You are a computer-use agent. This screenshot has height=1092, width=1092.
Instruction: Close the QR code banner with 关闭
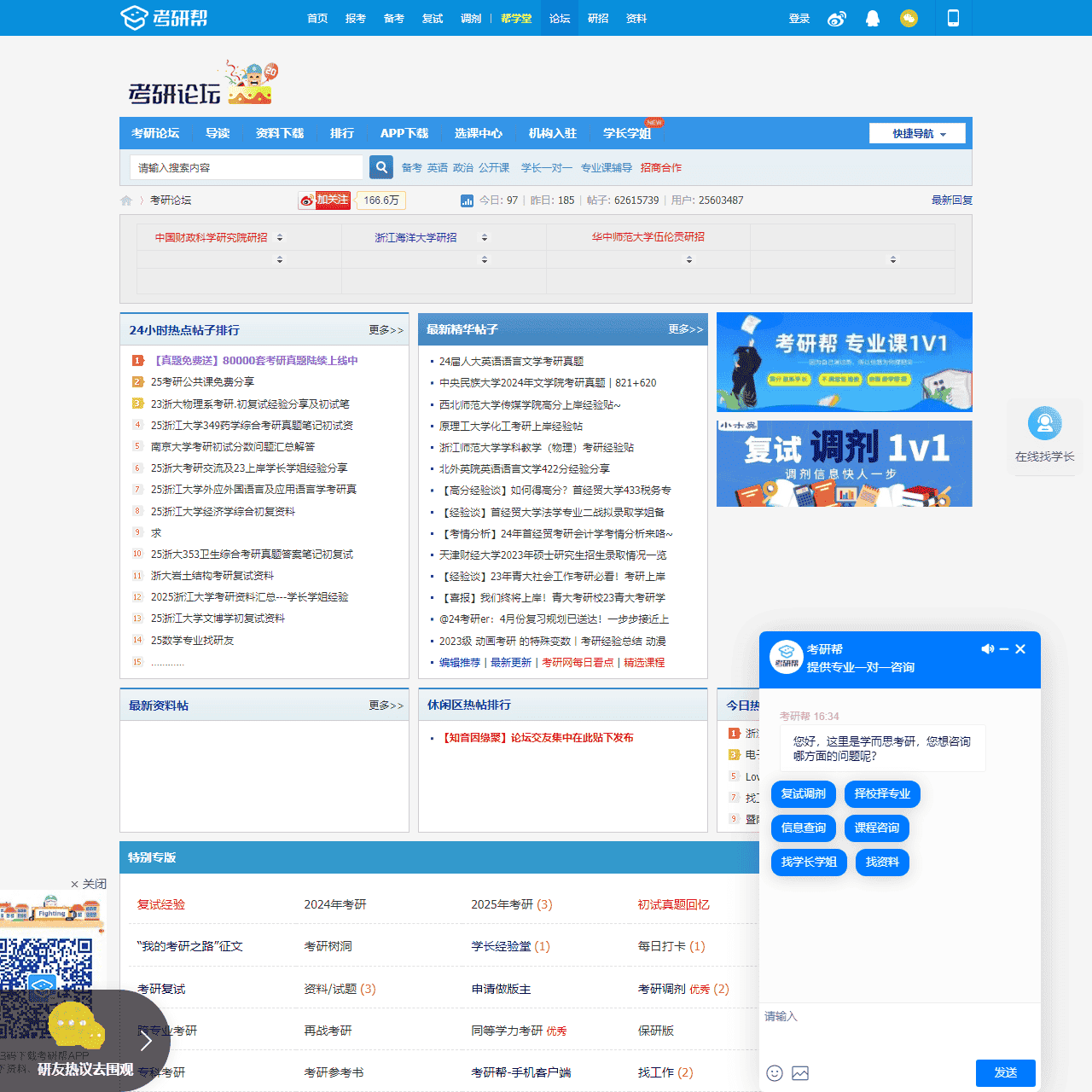[89, 884]
